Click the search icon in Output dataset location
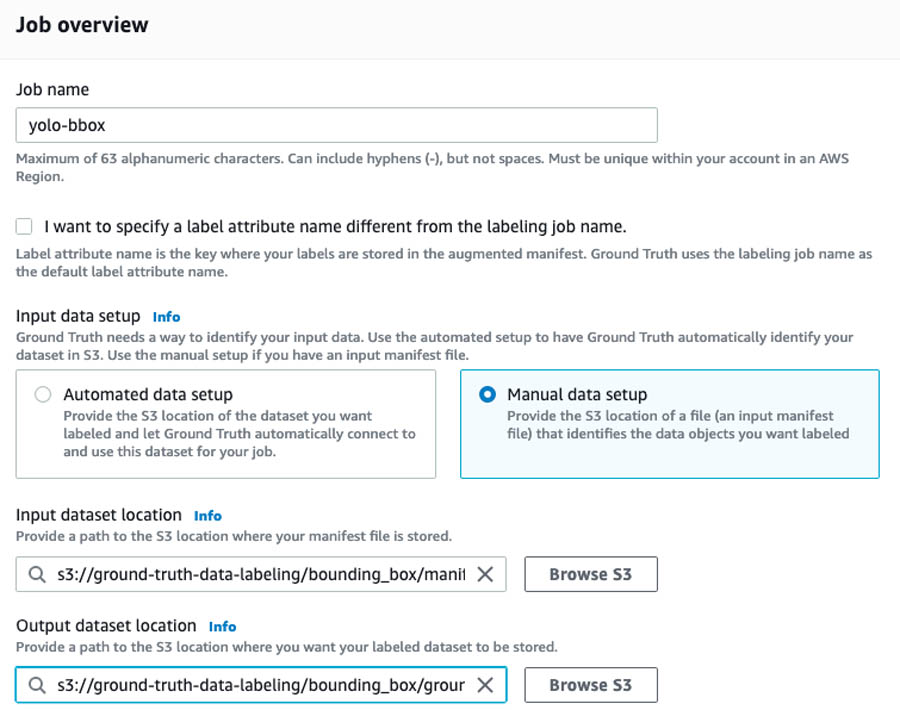The width and height of the screenshot is (900, 710). (x=37, y=685)
